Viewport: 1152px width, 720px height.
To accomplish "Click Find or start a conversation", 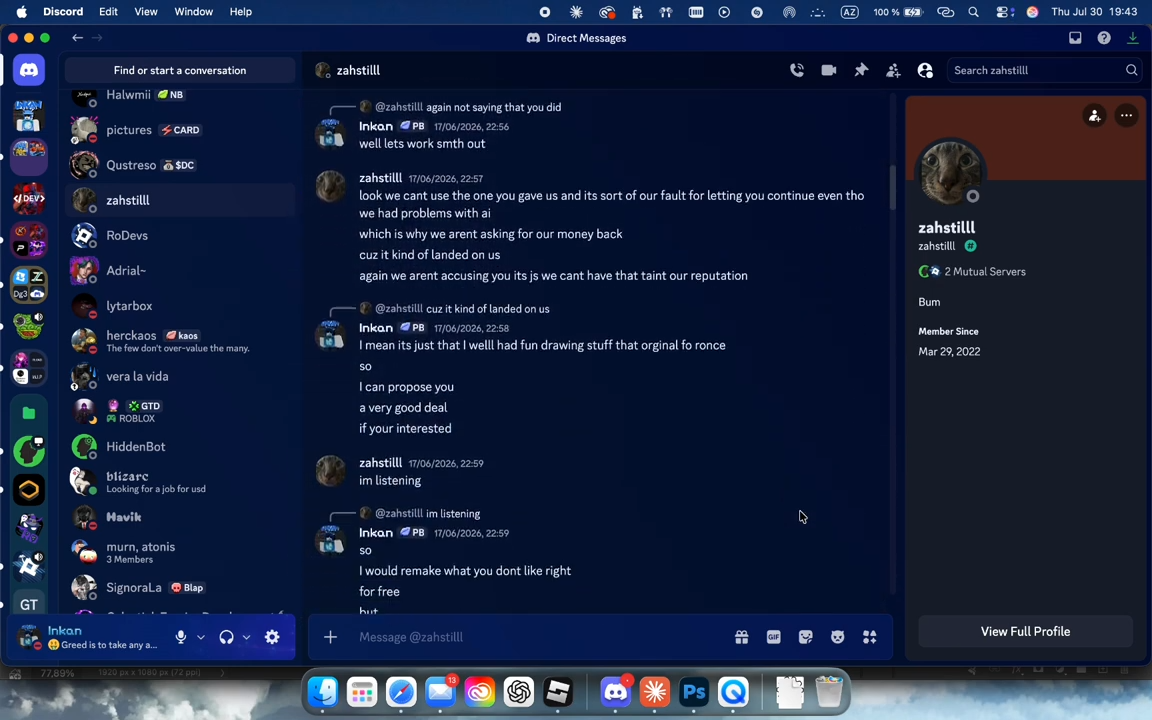I will click(x=180, y=71).
